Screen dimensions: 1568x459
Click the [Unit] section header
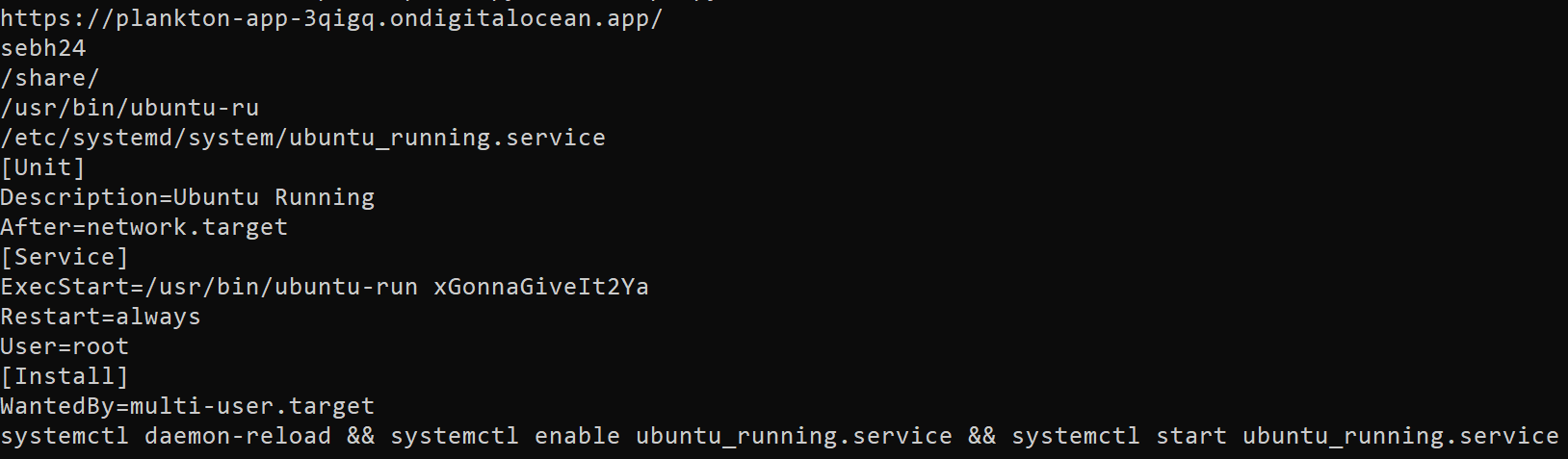tap(43, 167)
